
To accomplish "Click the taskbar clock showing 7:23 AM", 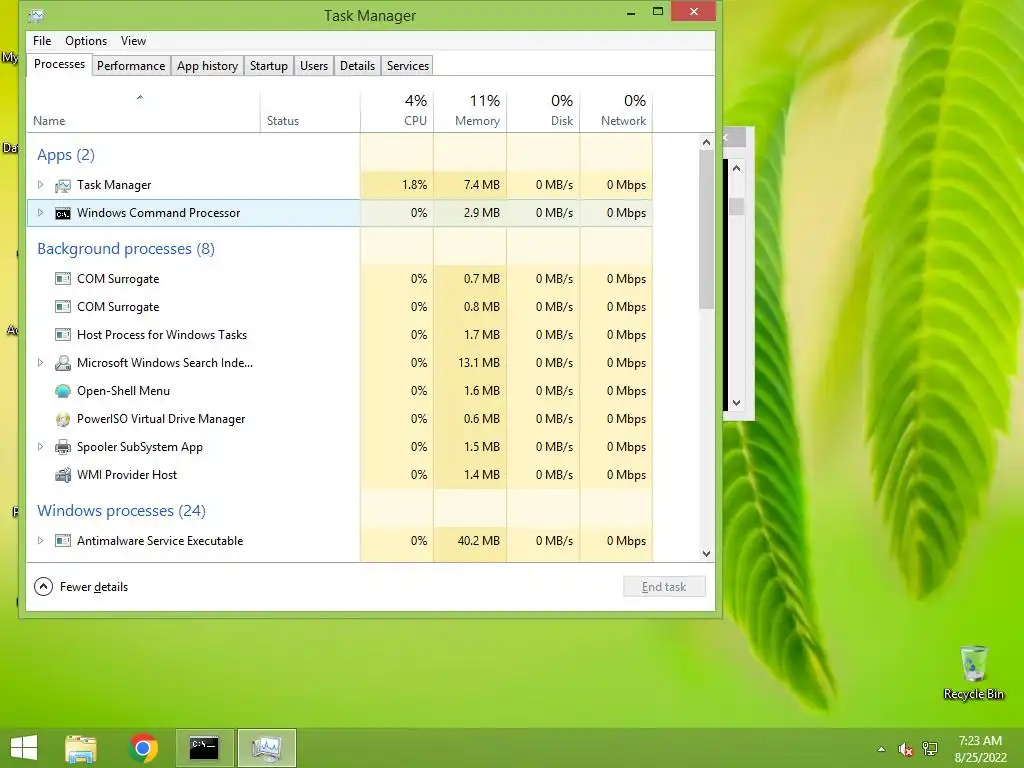I will [980, 749].
